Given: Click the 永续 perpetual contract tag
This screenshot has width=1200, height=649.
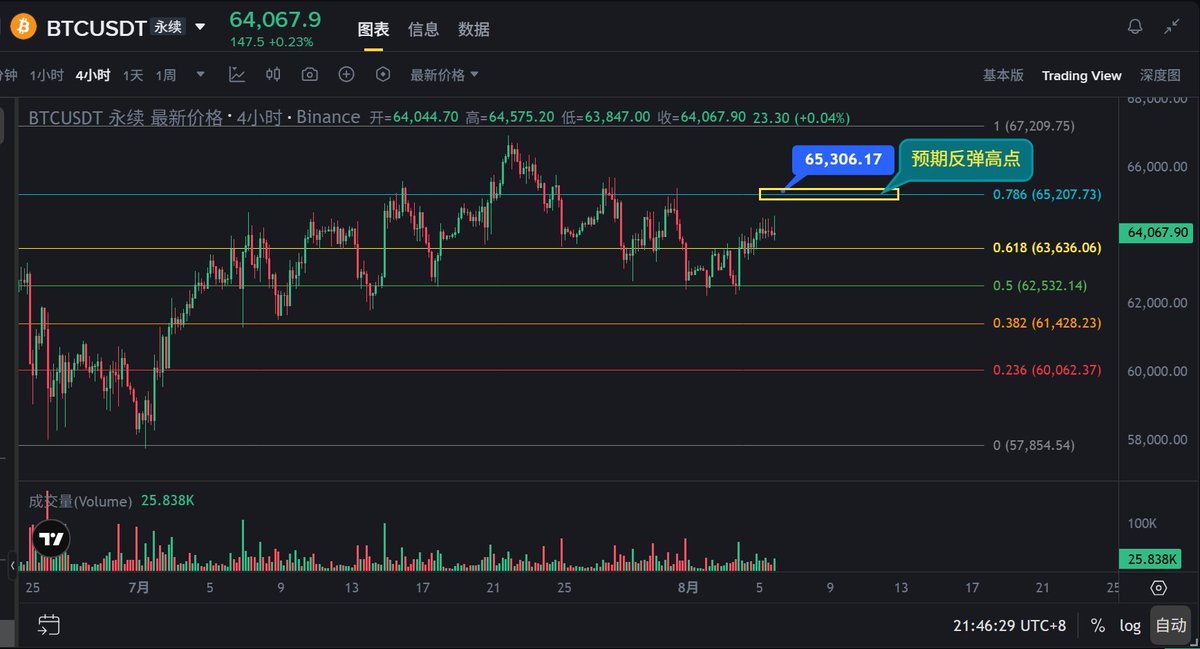Looking at the screenshot, I should pos(167,27).
